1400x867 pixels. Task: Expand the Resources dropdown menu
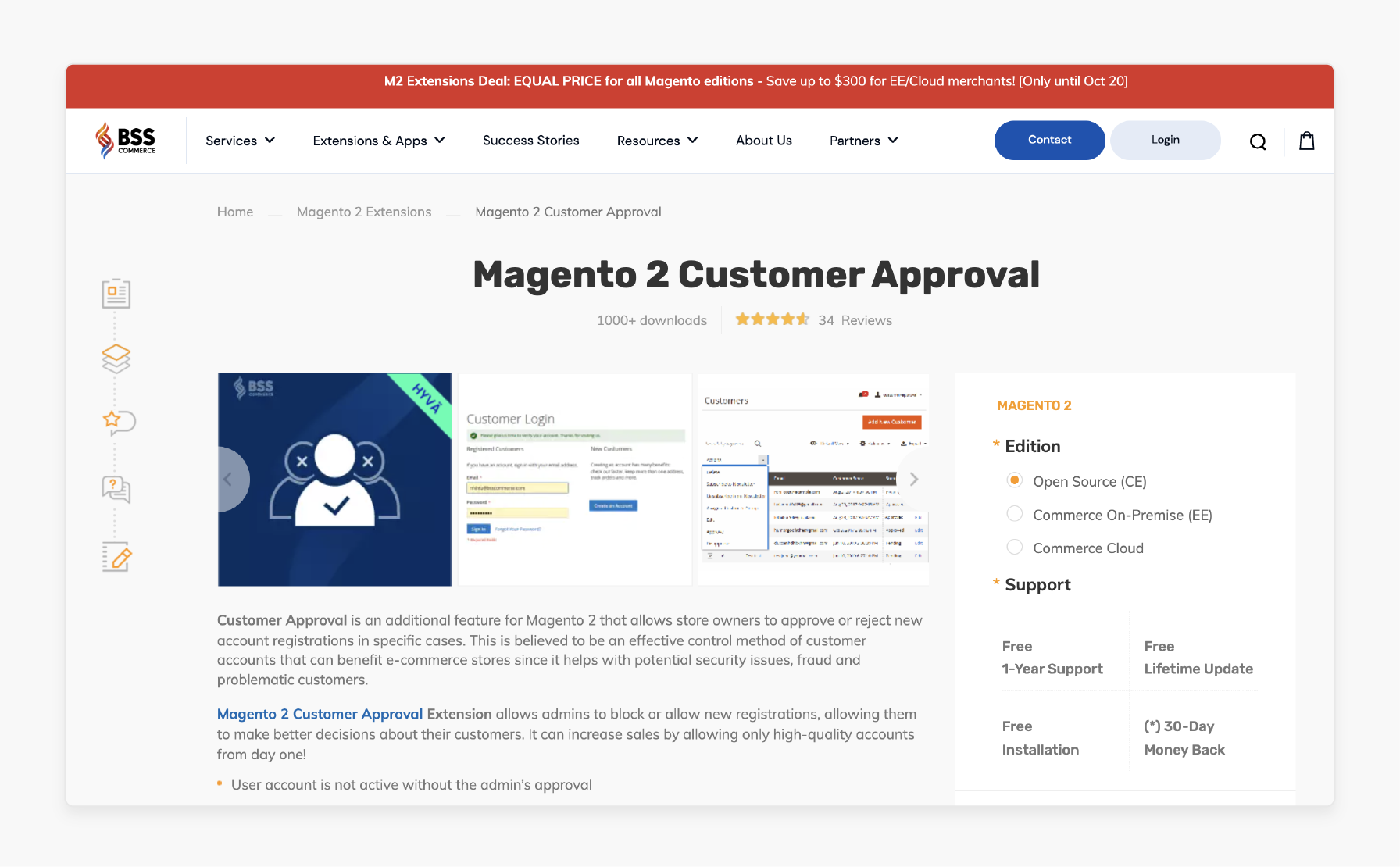point(657,141)
